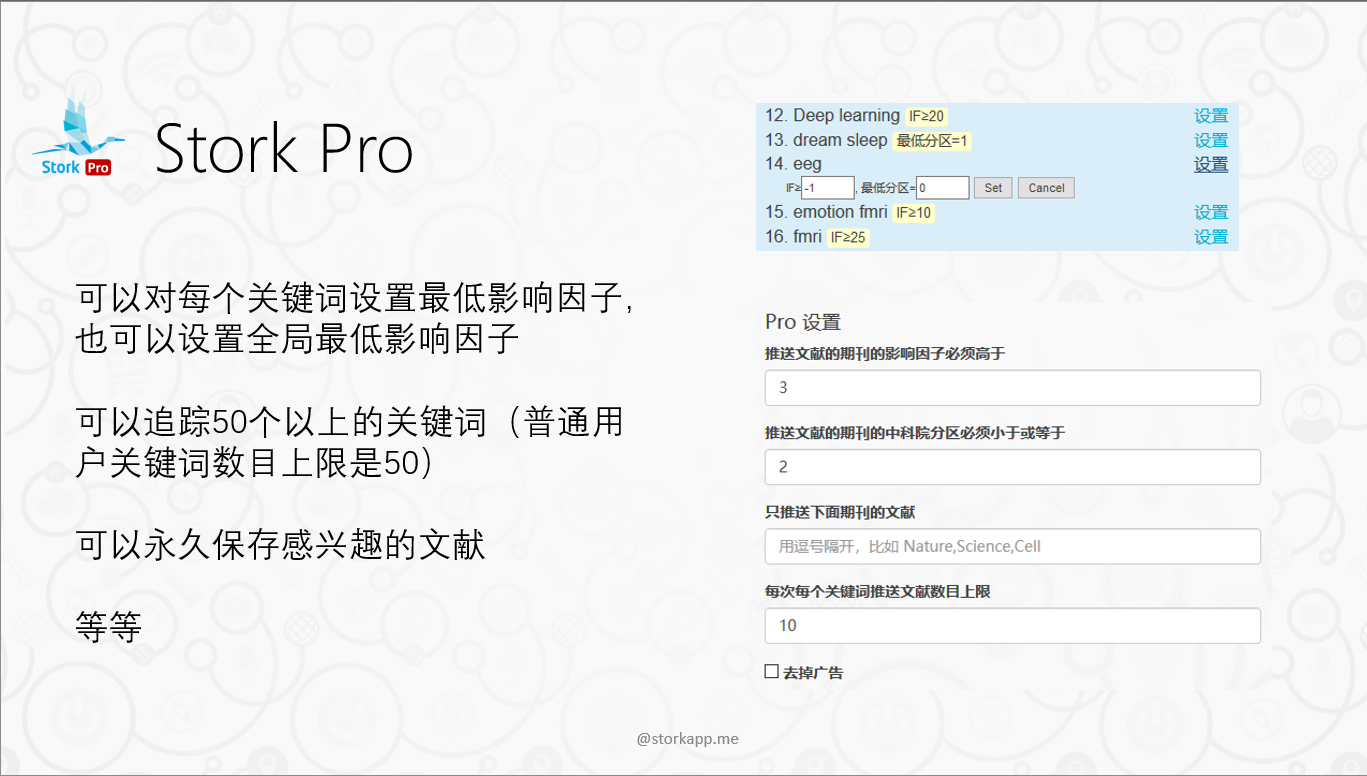Open 设置 link for dream sleep keyword
Screen dimensions: 1367x776
coord(1211,140)
